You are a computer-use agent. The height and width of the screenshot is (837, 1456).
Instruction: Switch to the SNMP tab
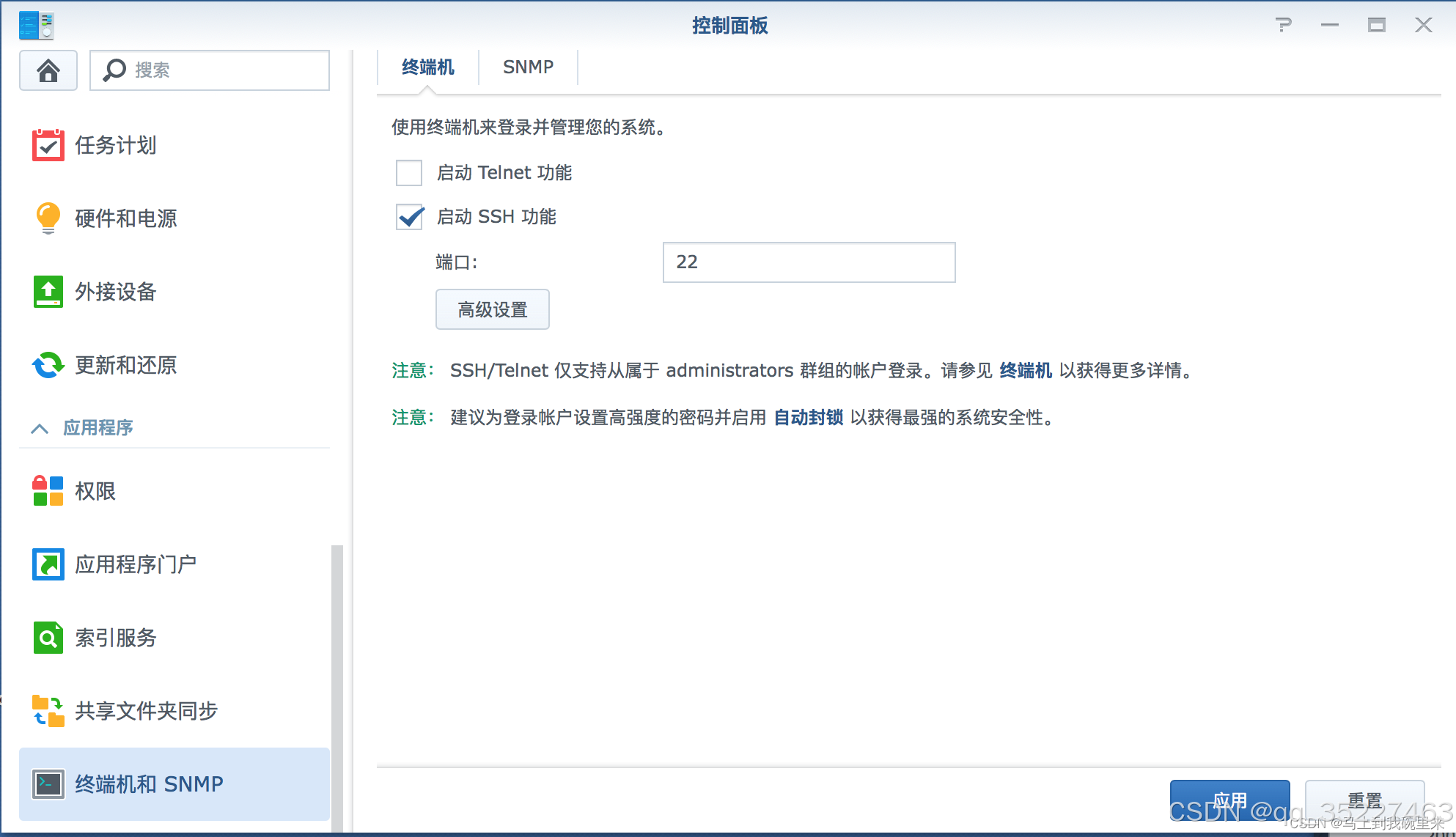pos(528,67)
